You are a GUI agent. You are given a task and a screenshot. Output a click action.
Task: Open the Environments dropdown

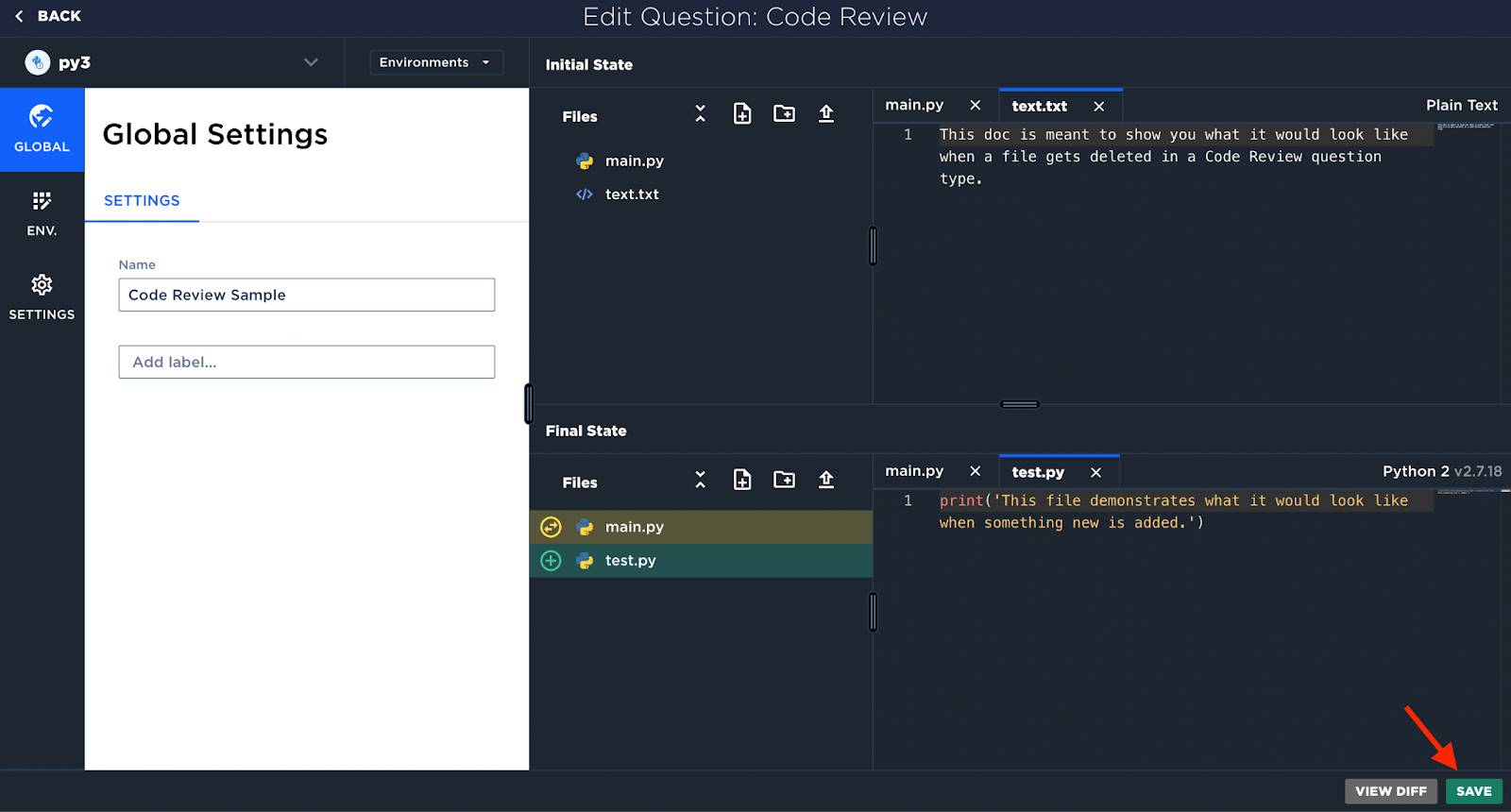(435, 62)
